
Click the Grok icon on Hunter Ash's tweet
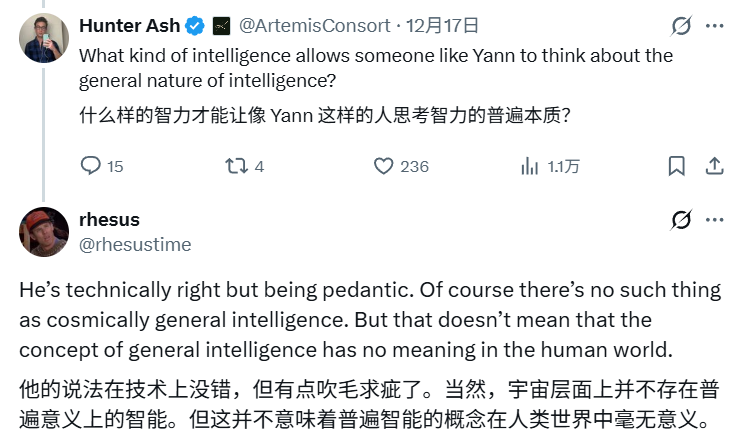click(681, 25)
